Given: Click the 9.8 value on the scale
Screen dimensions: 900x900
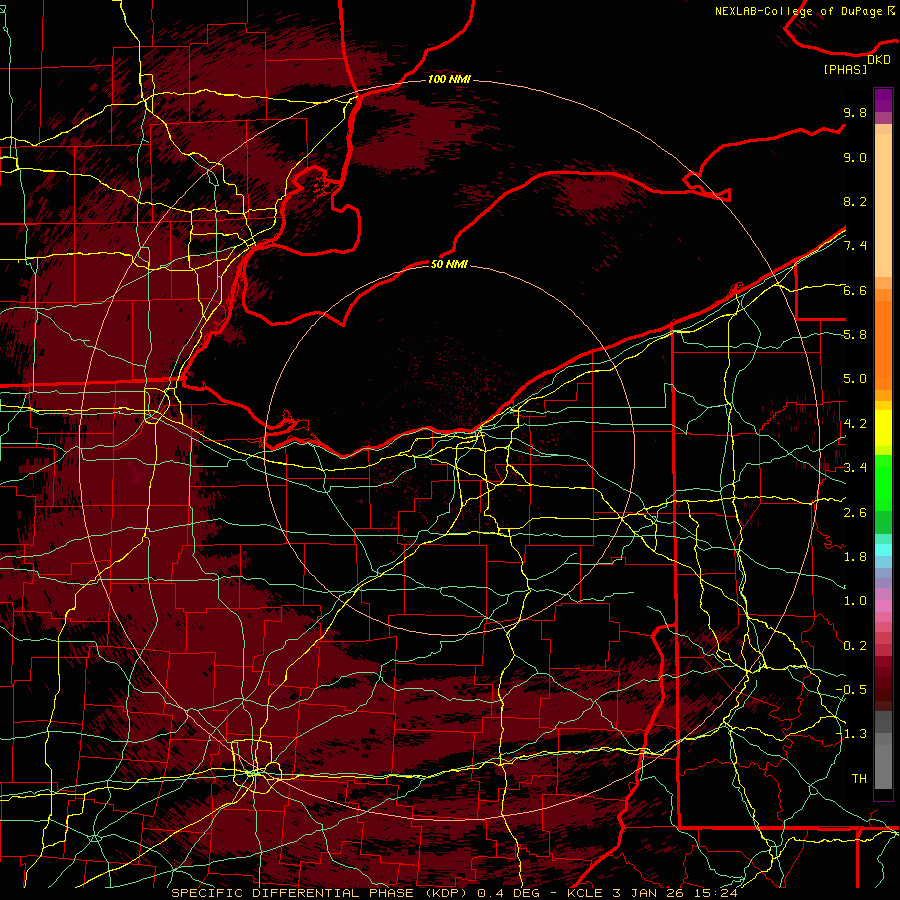Looking at the screenshot, I should [x=855, y=112].
